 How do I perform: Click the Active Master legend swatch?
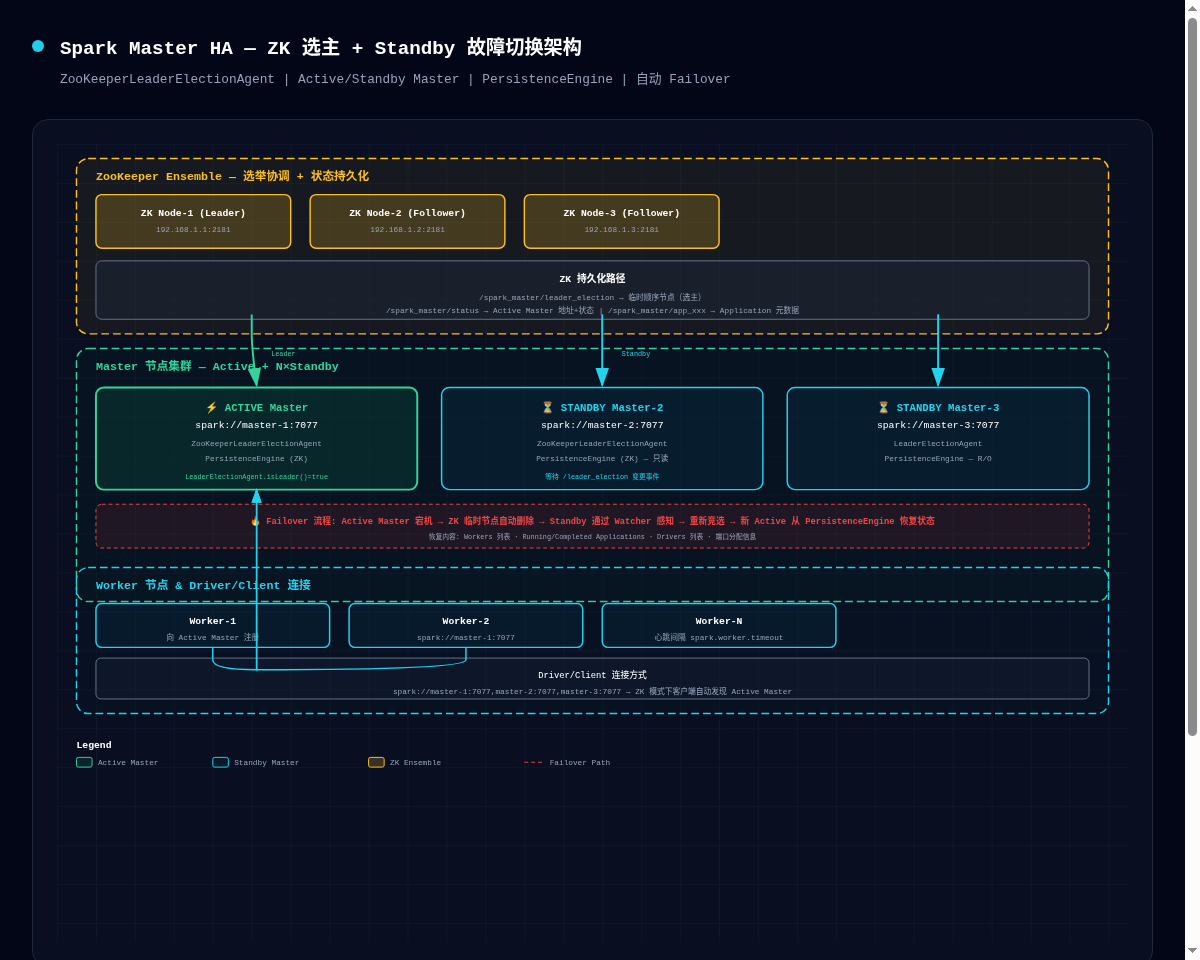[x=84, y=762]
